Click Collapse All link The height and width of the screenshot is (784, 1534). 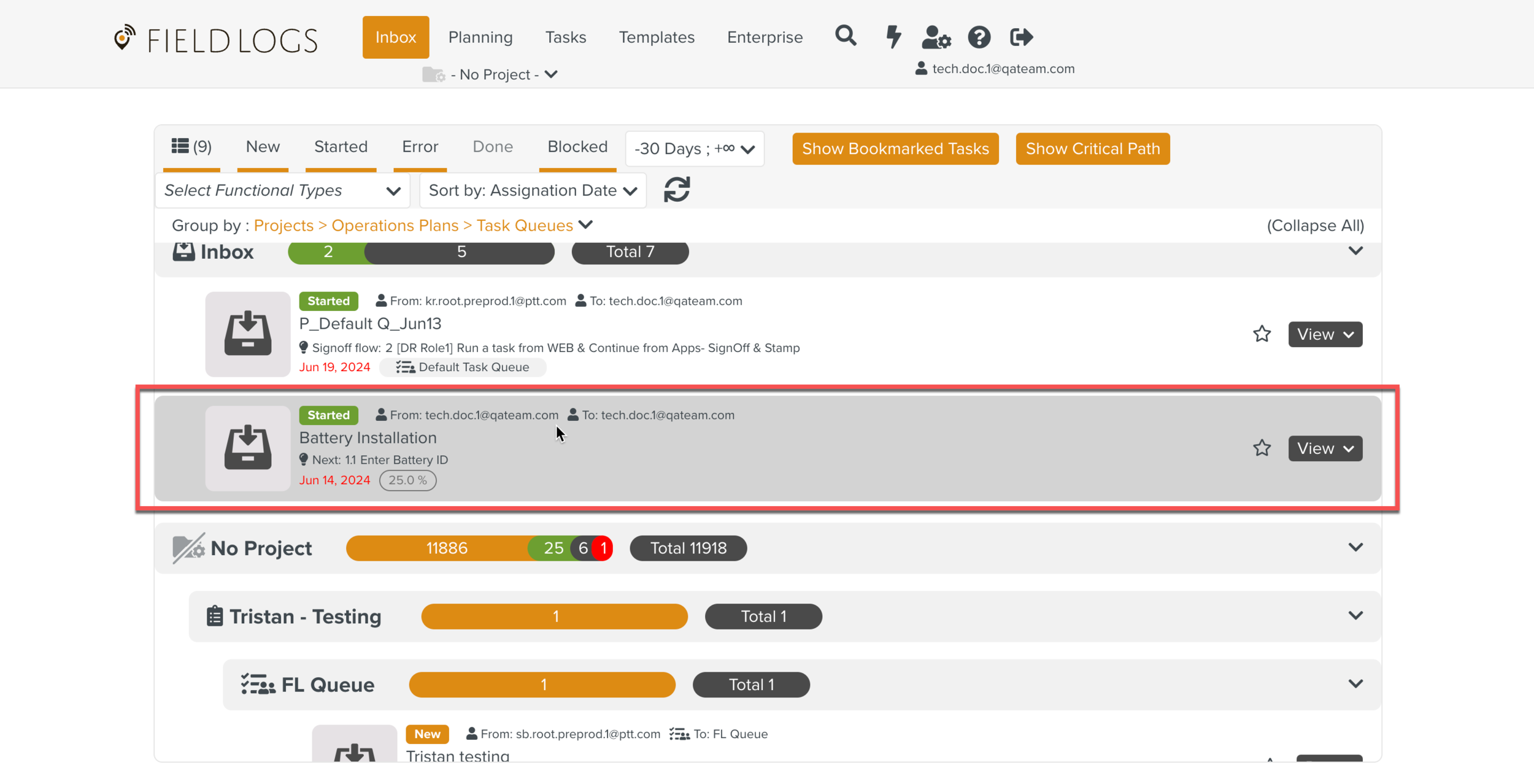pos(1316,225)
